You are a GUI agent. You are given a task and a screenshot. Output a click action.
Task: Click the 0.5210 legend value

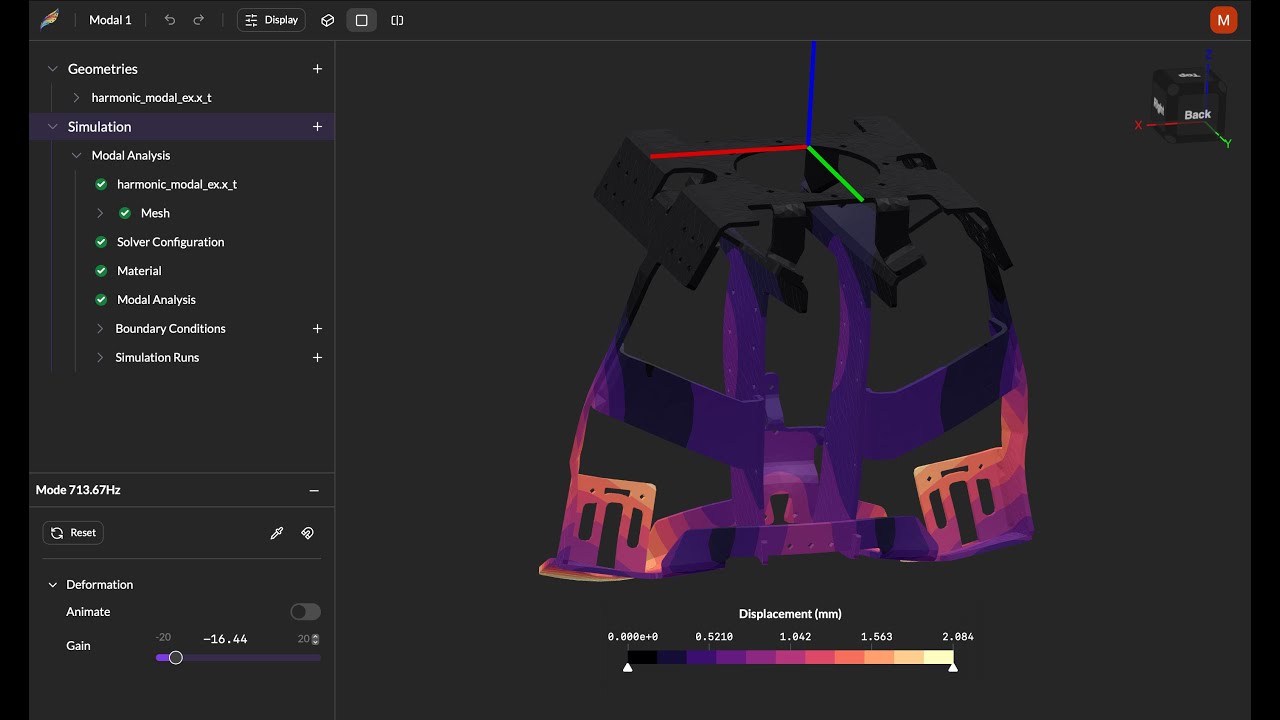[x=714, y=637]
